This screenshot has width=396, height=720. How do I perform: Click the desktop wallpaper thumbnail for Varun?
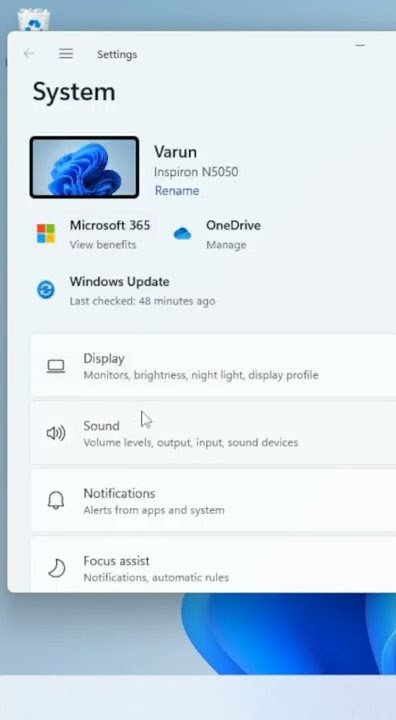85,168
